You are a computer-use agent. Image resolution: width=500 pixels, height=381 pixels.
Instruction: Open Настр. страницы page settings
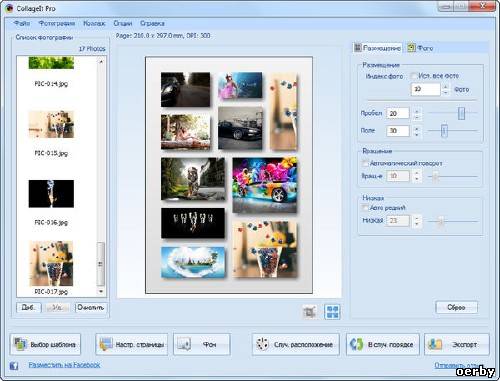tap(132, 344)
